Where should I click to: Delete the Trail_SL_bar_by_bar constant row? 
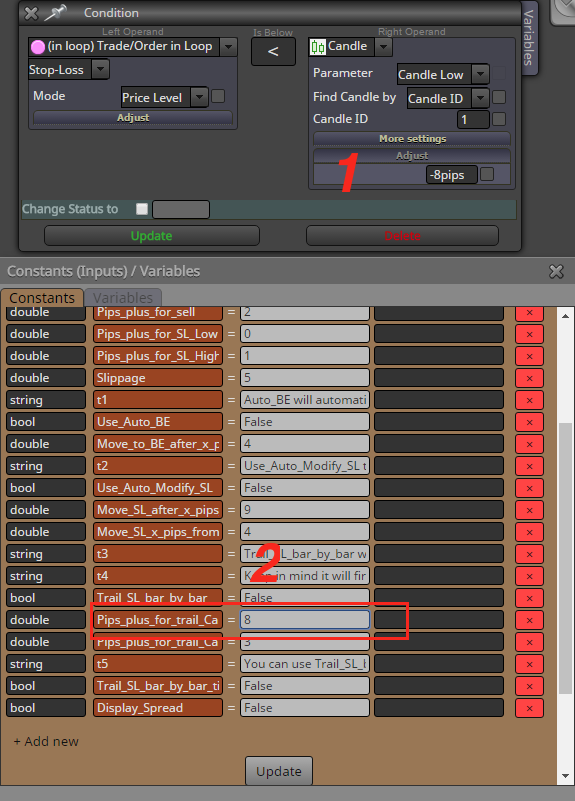(x=529, y=598)
